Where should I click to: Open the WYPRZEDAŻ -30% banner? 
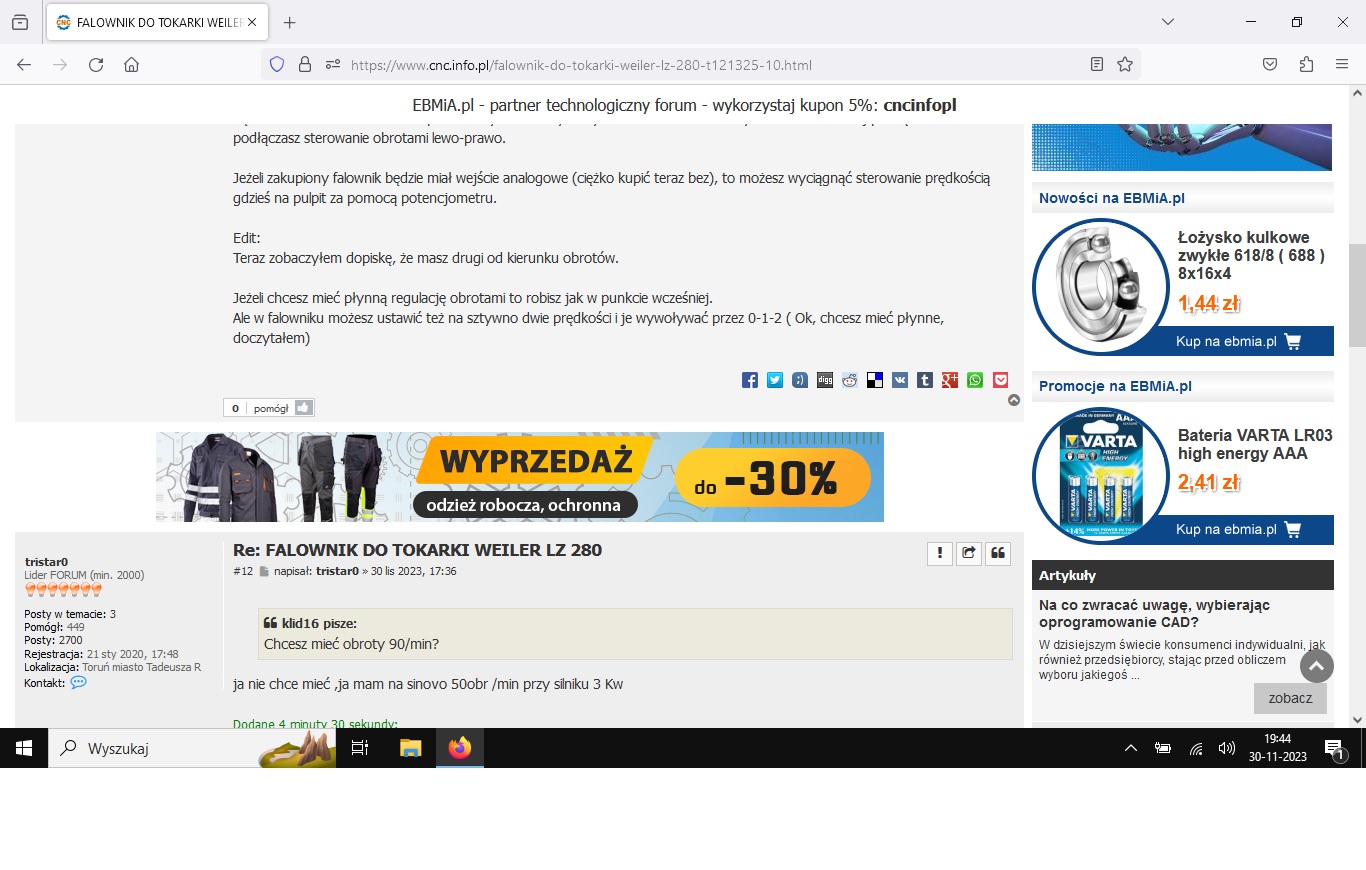pyautogui.click(x=520, y=477)
